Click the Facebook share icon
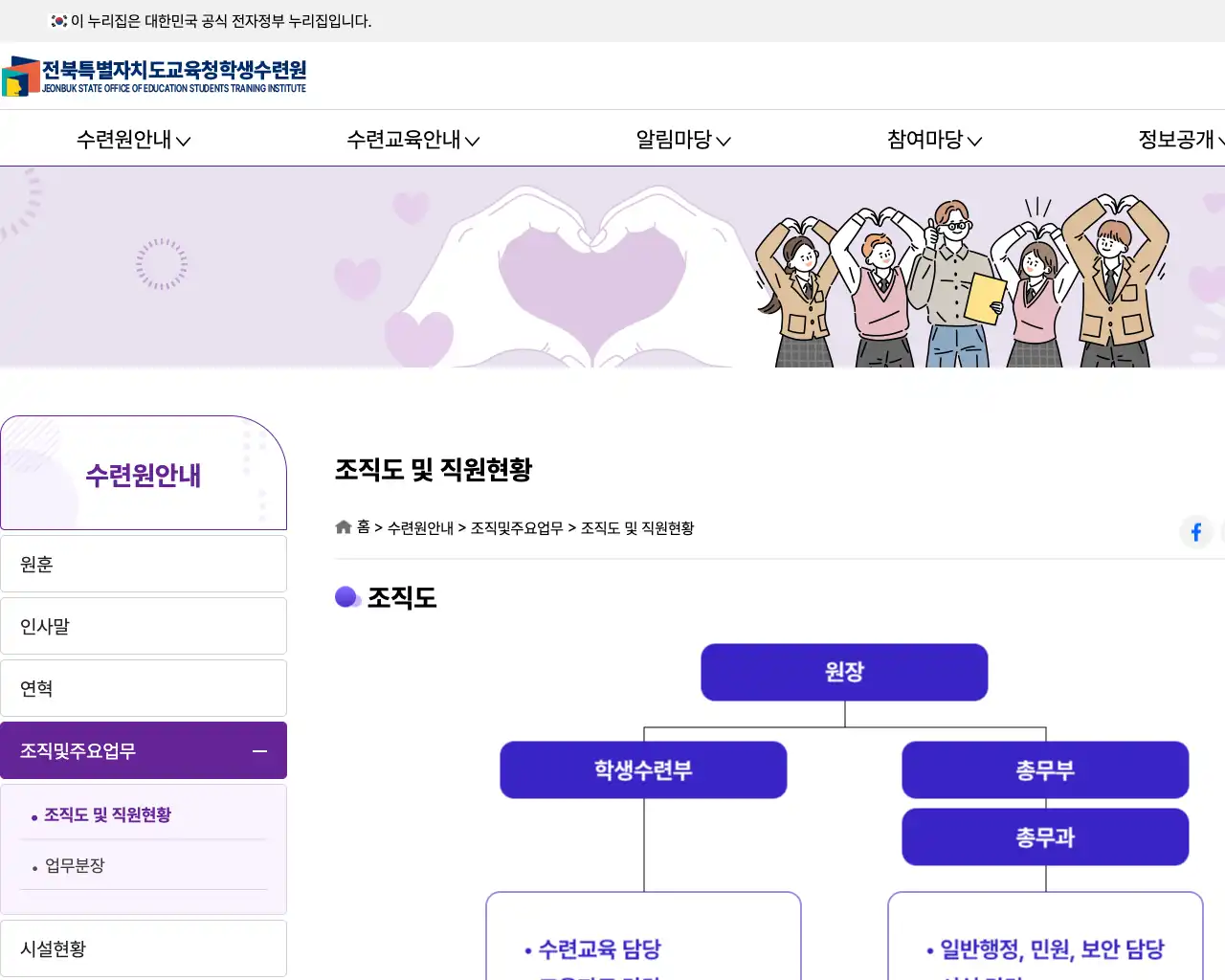This screenshot has width=1225, height=980. click(x=1195, y=532)
